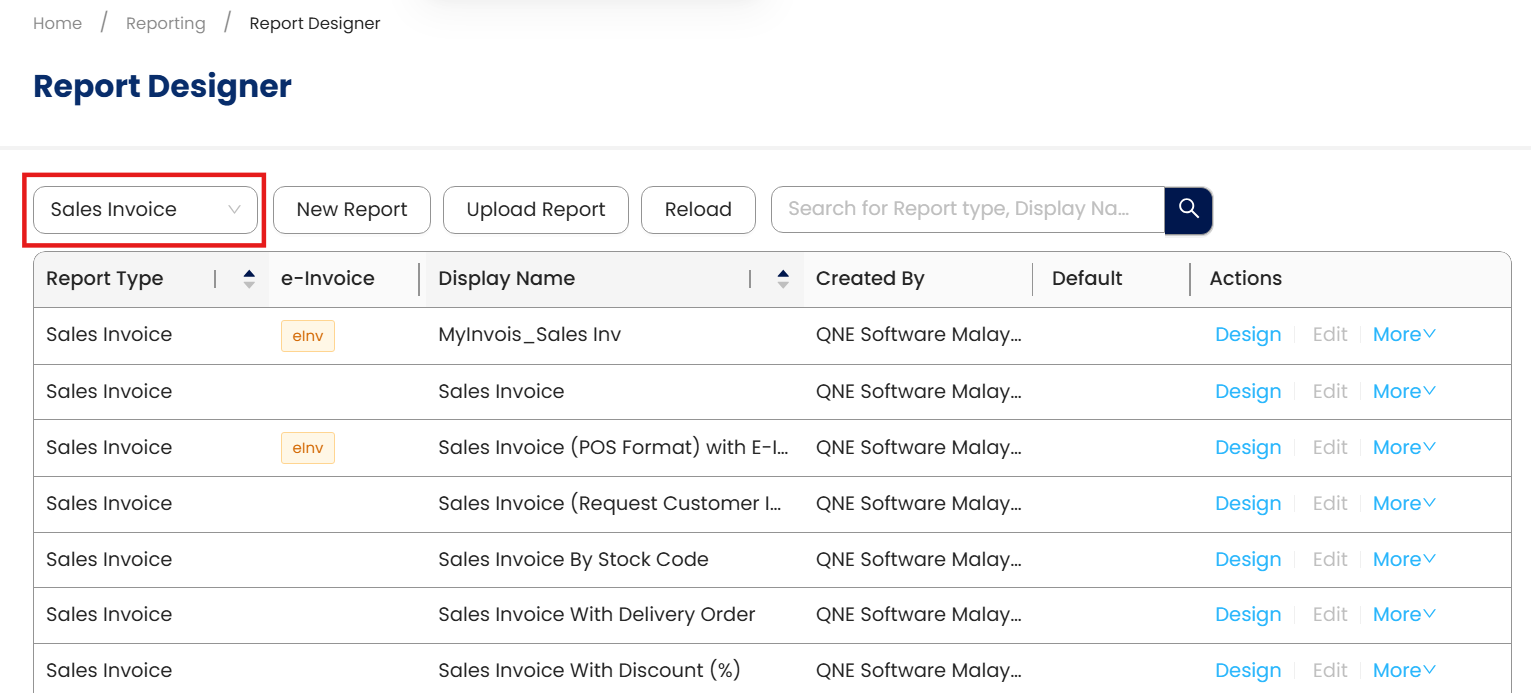This screenshot has height=693, width=1531.
Task: Click the magnifier search button
Action: click(1188, 210)
